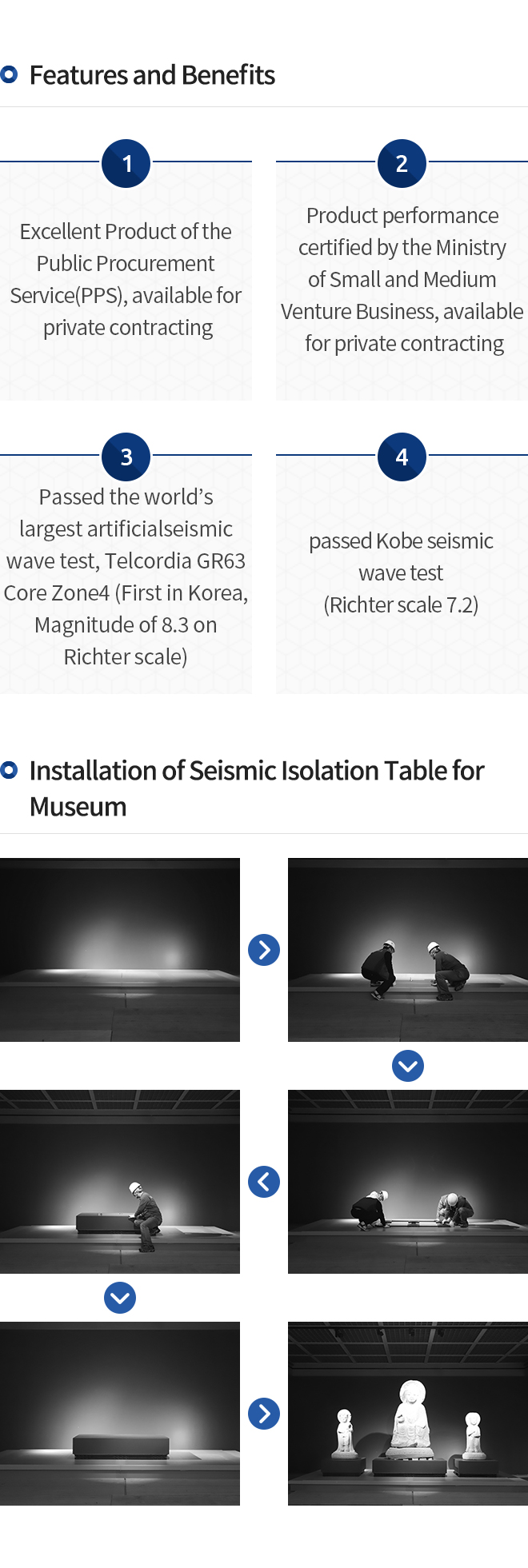Open photo of three Buddha statues displayed
The image size is (528, 1568).
click(x=408, y=1414)
